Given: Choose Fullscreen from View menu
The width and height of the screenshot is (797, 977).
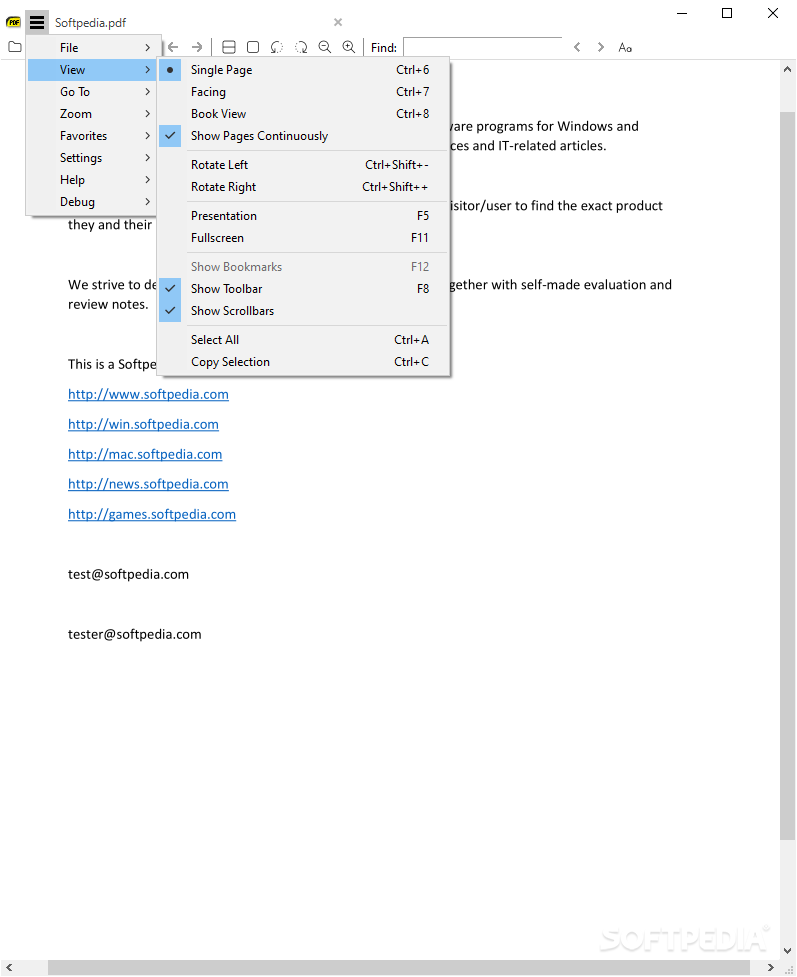Looking at the screenshot, I should (x=303, y=237).
